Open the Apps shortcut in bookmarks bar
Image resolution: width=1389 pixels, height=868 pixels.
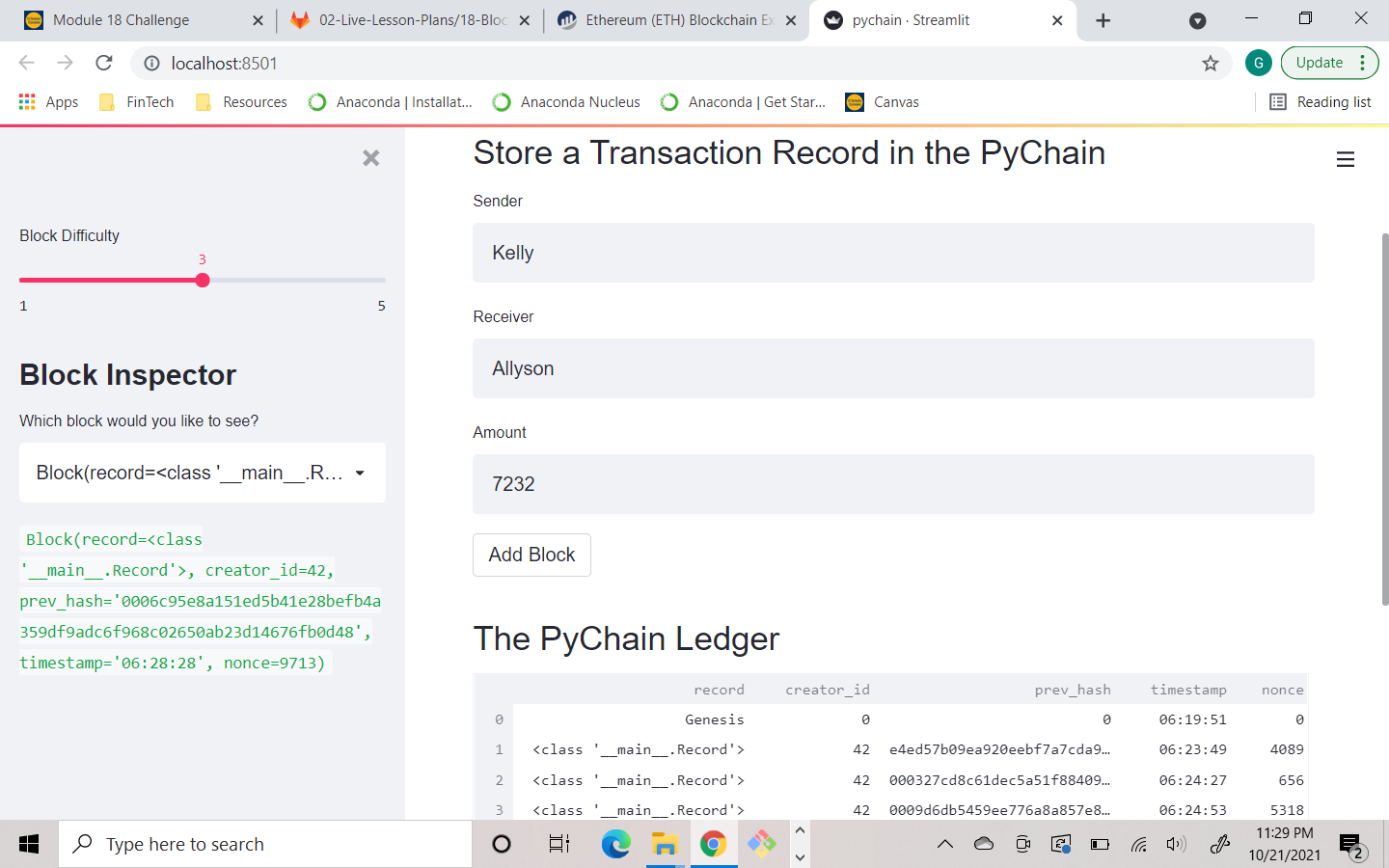pos(48,102)
